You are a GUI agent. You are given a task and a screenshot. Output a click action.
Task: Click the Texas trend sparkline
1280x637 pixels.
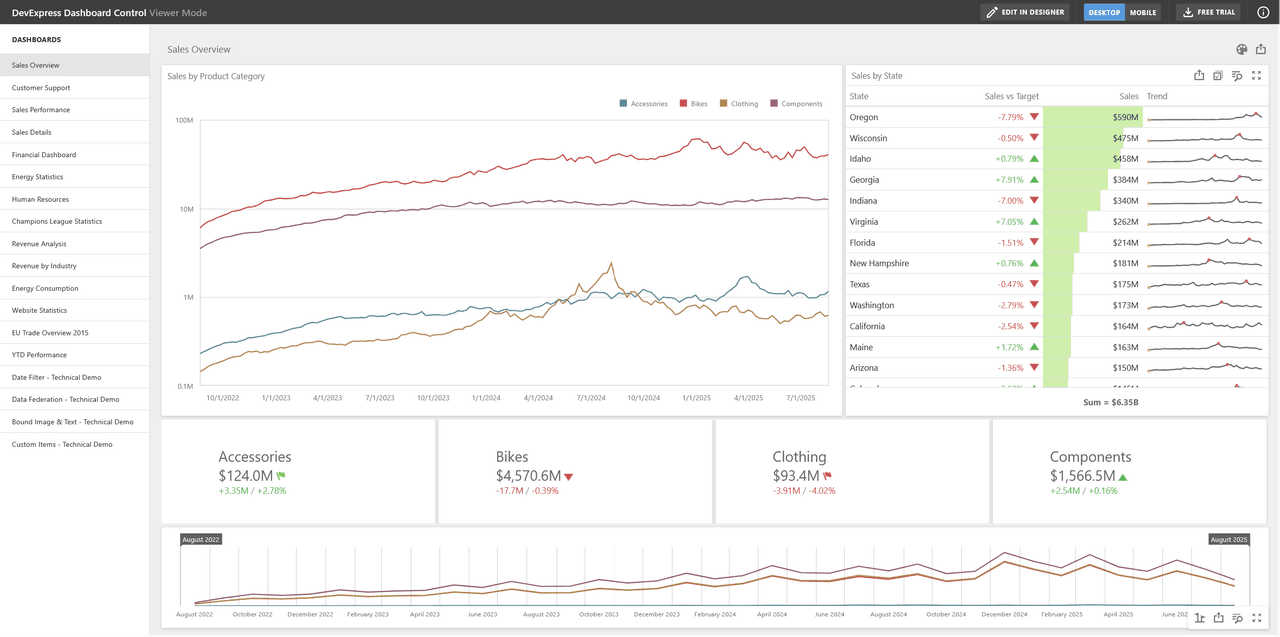point(1204,284)
